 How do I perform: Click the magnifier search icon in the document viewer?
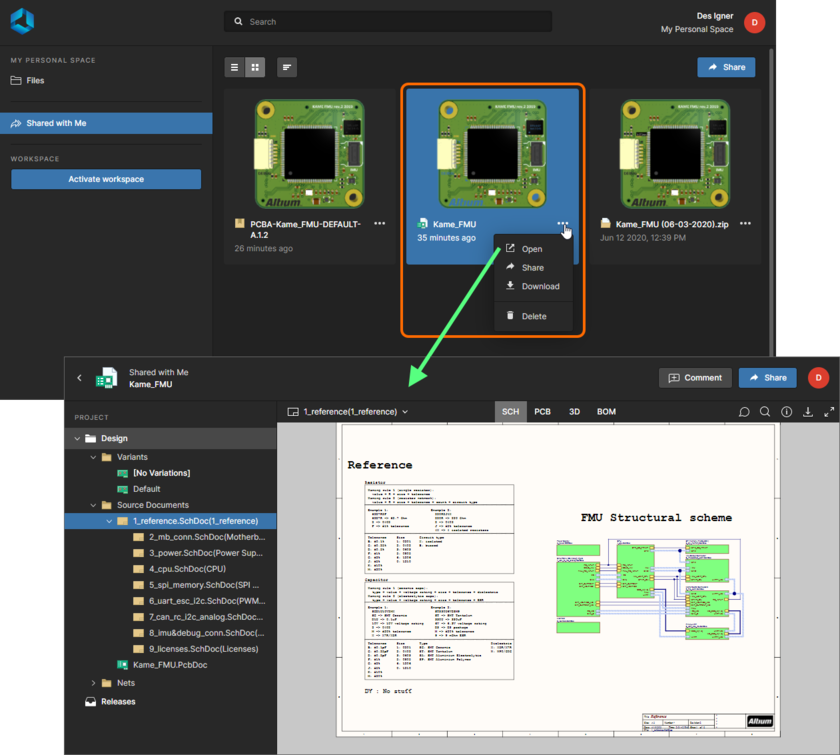(x=763, y=412)
